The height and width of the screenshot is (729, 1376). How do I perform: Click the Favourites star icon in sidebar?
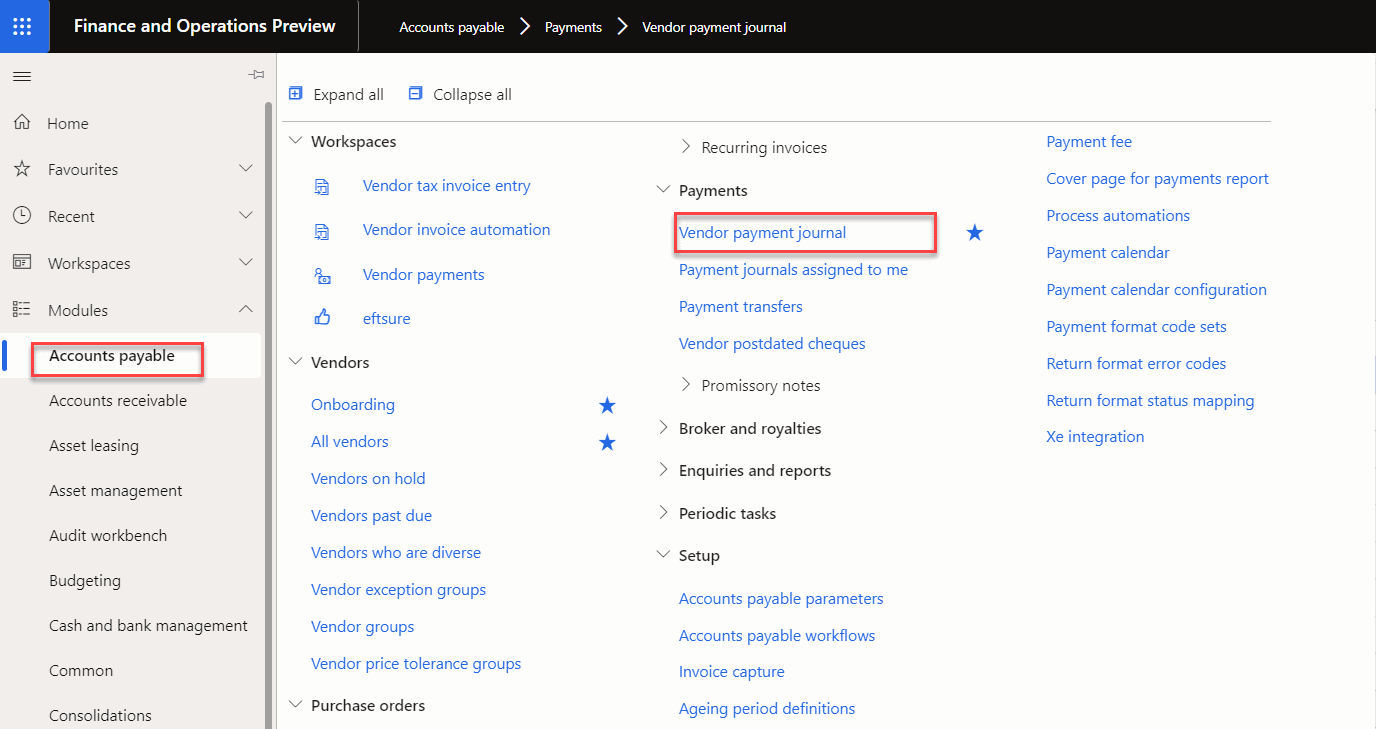[22, 169]
